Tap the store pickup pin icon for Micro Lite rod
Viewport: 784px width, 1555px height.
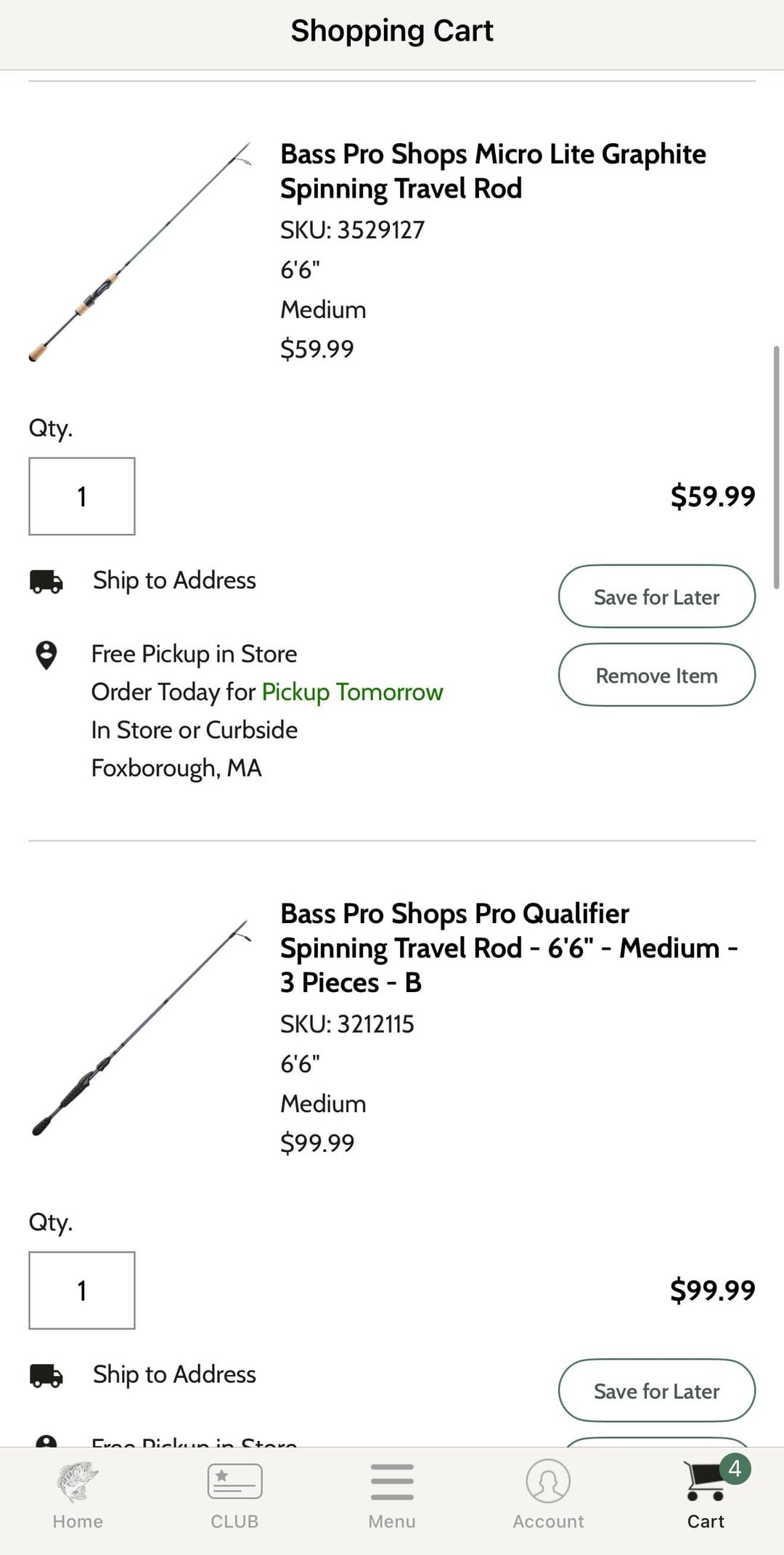coord(46,655)
